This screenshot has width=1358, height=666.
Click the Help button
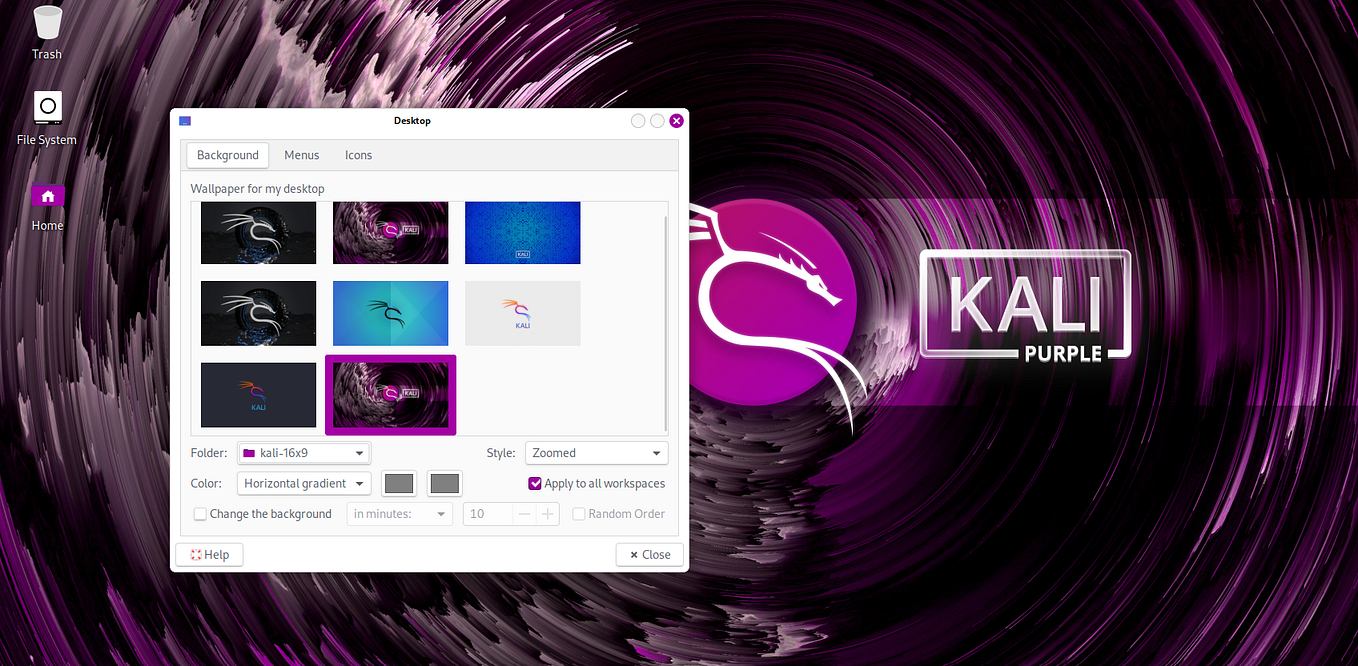click(210, 555)
